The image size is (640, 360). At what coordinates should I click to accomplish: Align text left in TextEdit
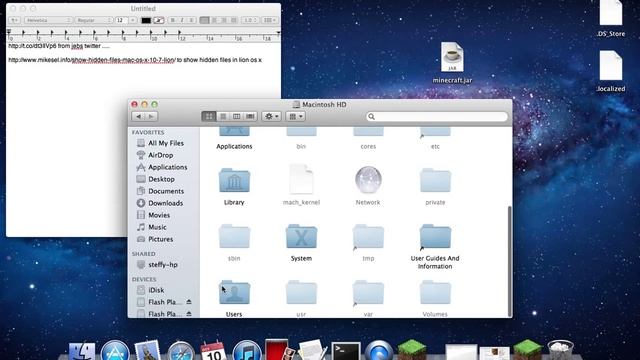pyautogui.click(x=204, y=20)
